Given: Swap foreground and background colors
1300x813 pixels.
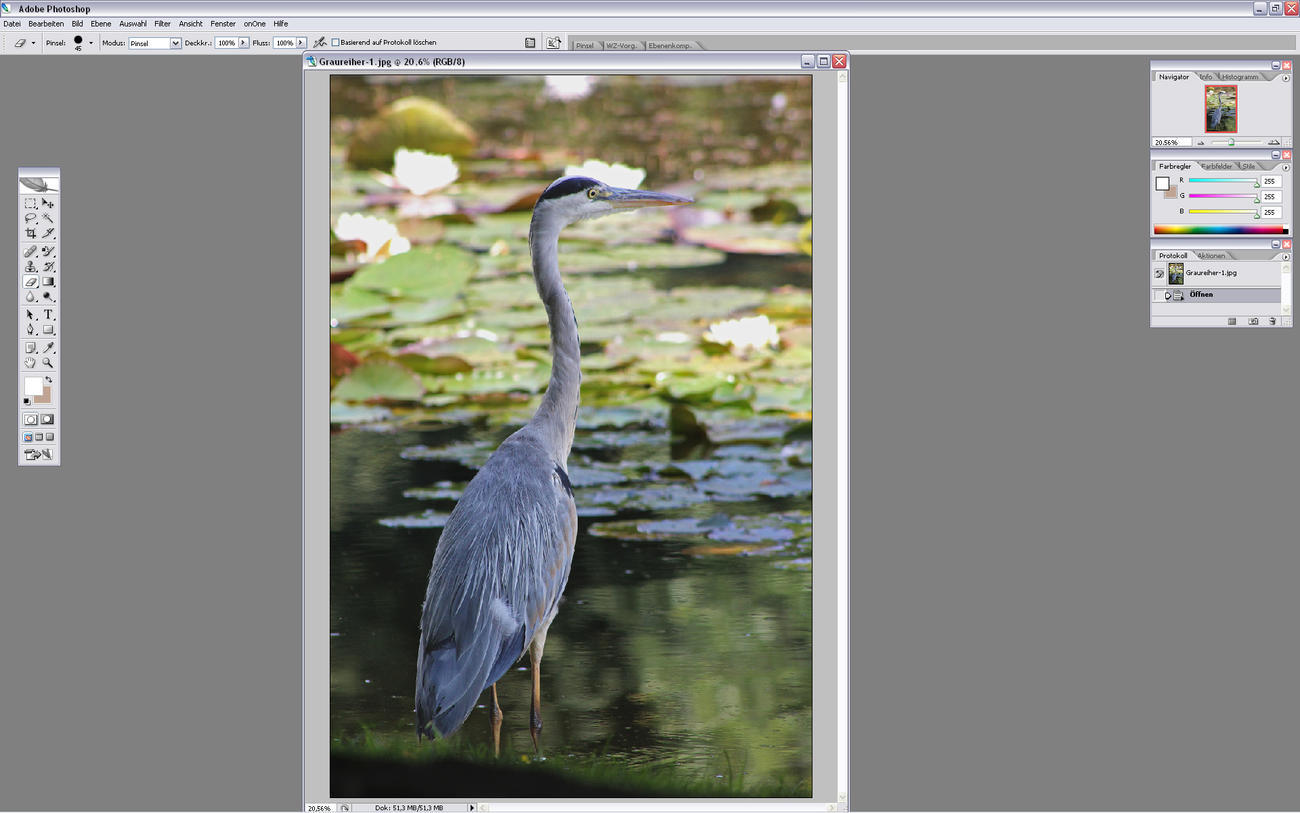Looking at the screenshot, I should tap(47, 380).
